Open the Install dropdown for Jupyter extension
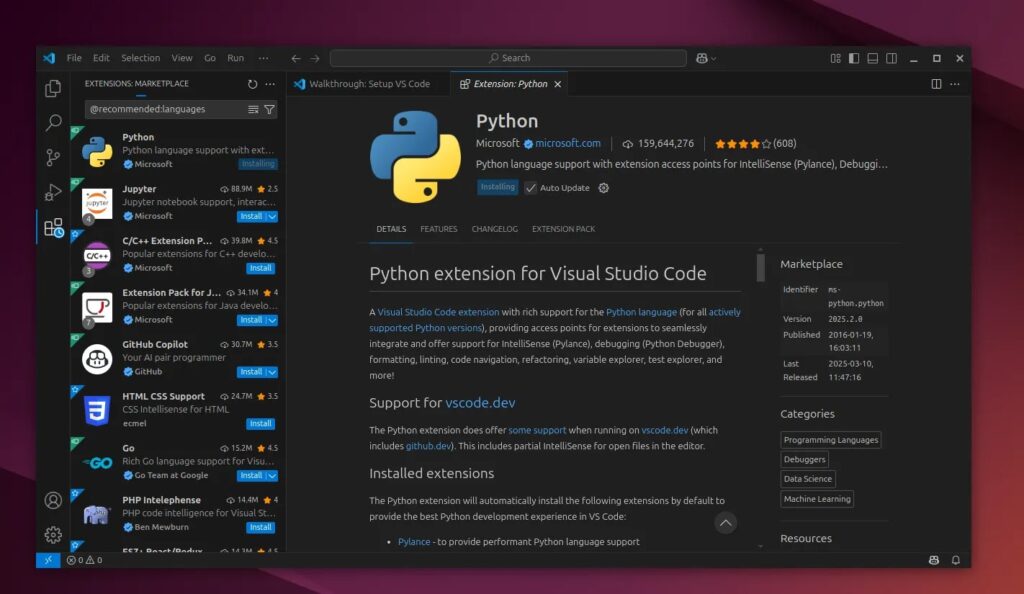 [x=270, y=216]
